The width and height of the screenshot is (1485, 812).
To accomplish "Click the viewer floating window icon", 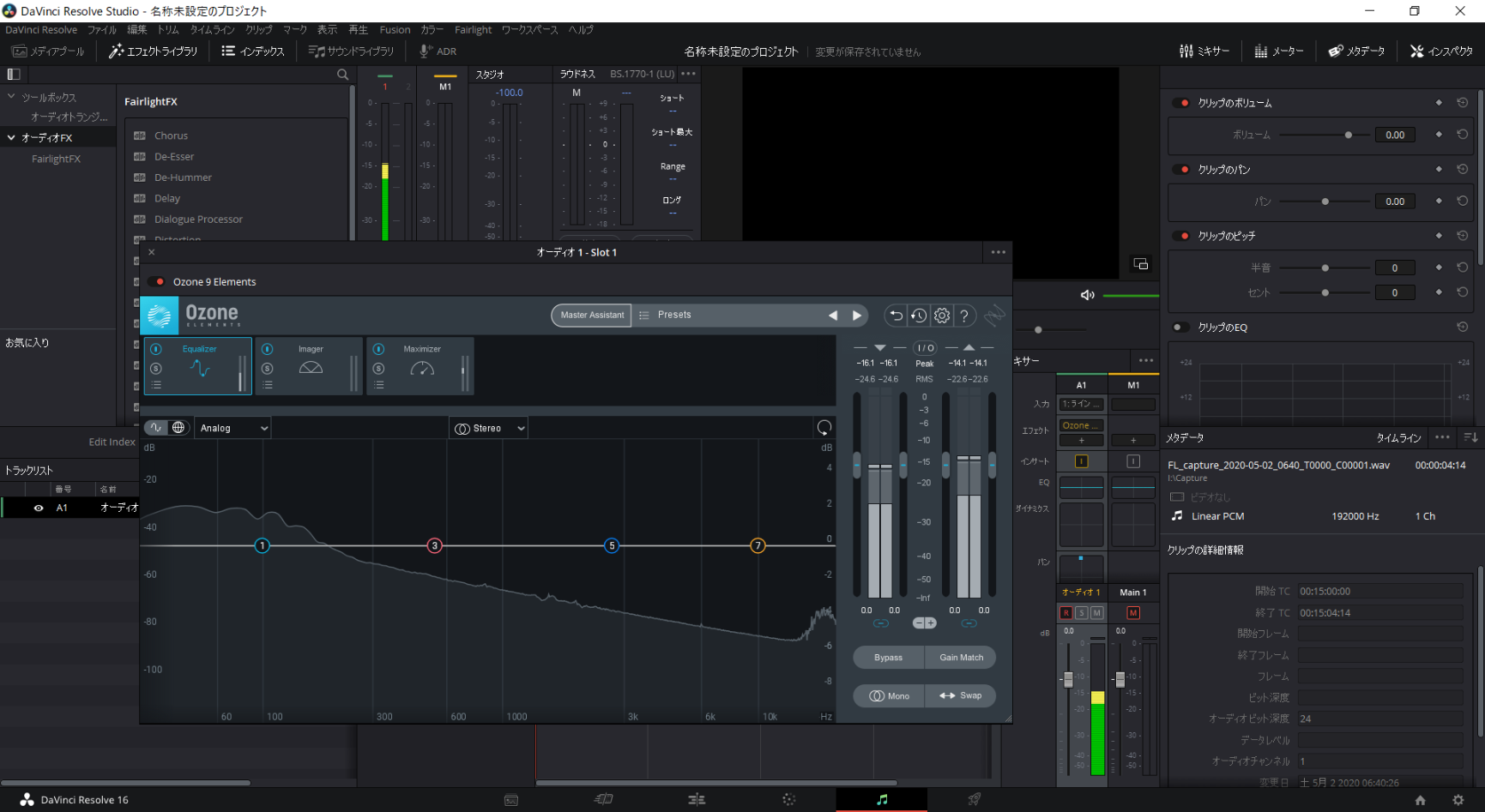I will click(x=1140, y=264).
